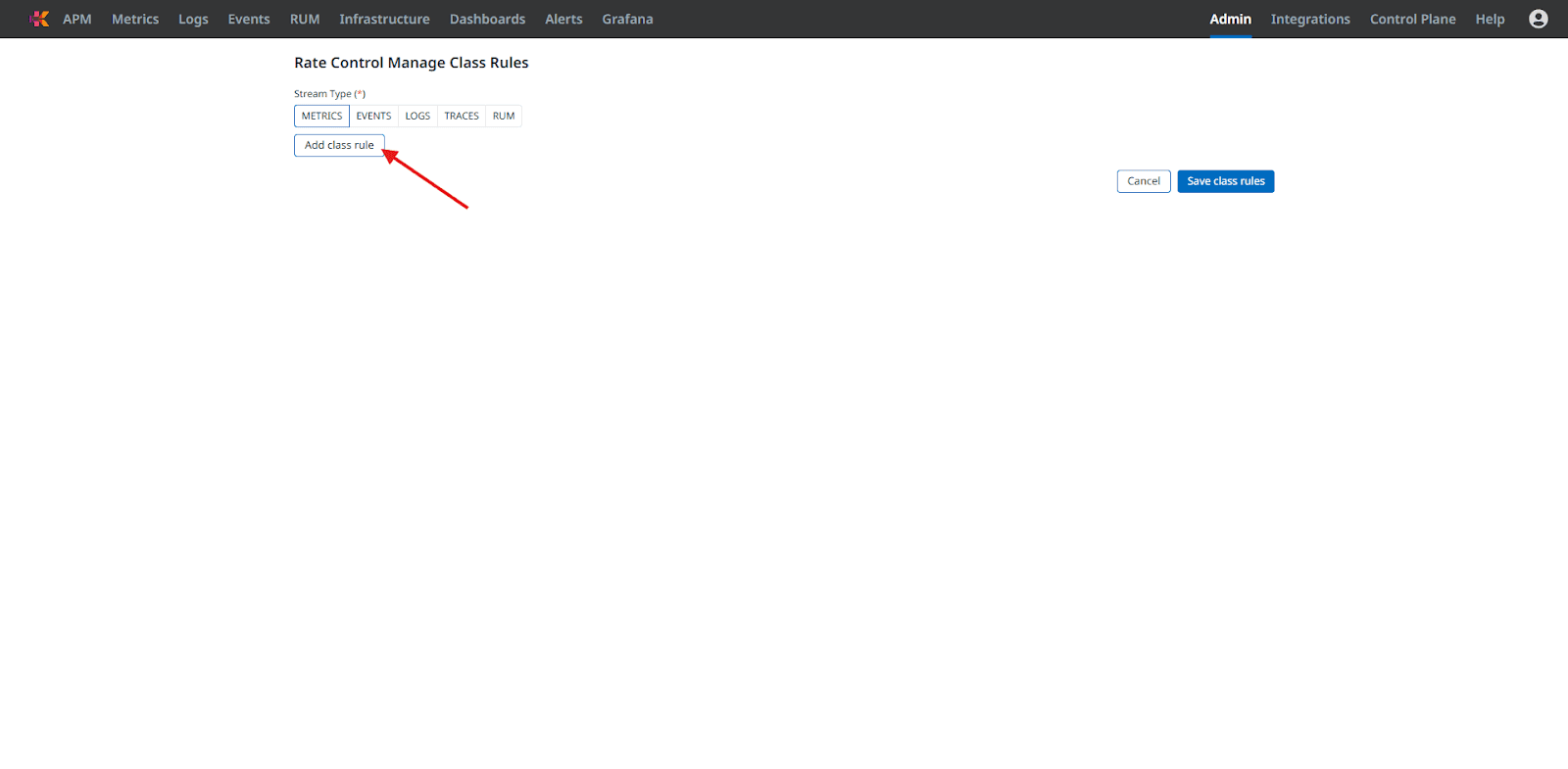1568x769 pixels.
Task: Select the RUM stream type tab
Action: coord(504,116)
